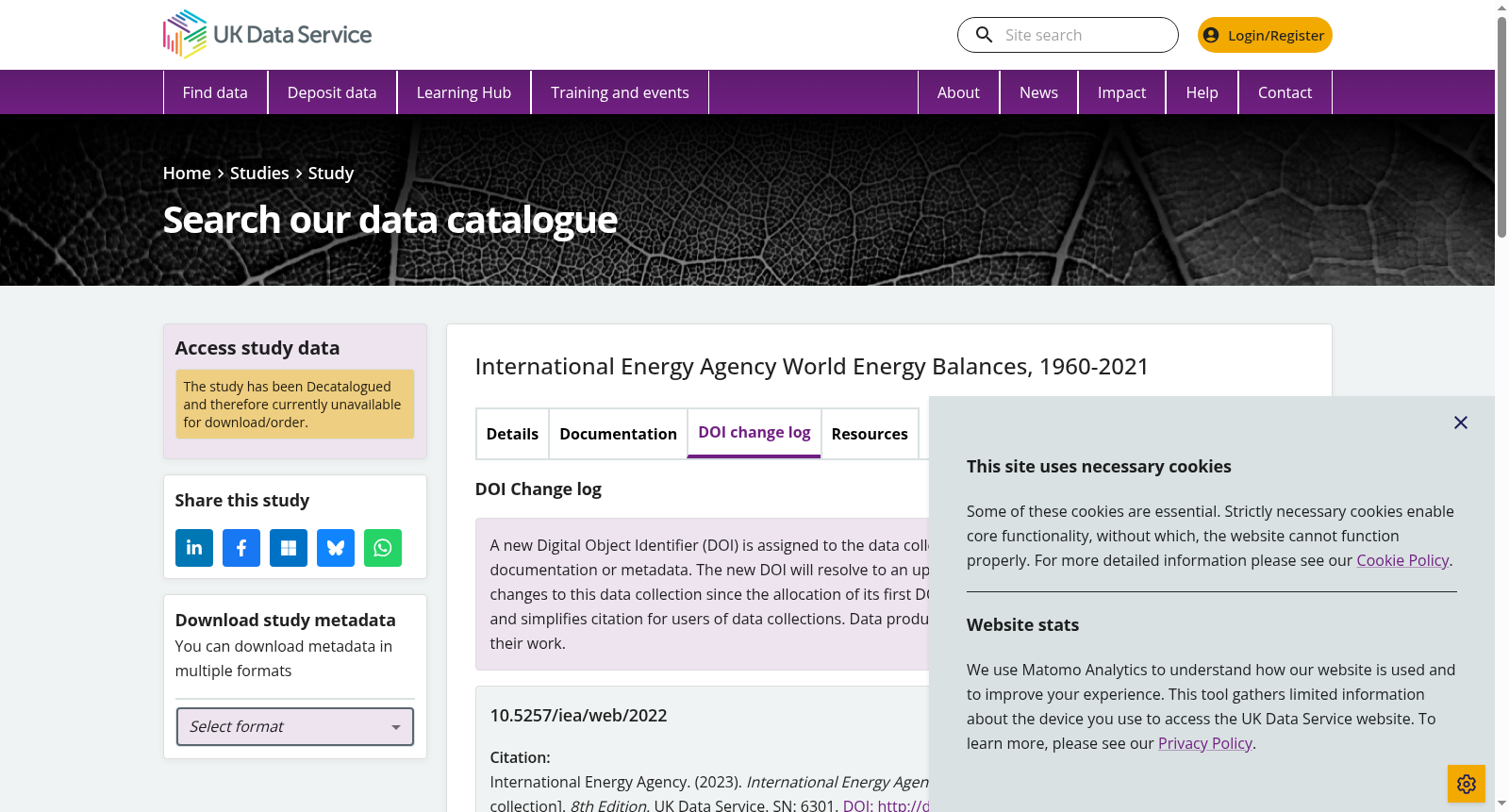The width and height of the screenshot is (1509, 812).
Task: Go to the About page
Action: pyautogui.click(x=958, y=92)
